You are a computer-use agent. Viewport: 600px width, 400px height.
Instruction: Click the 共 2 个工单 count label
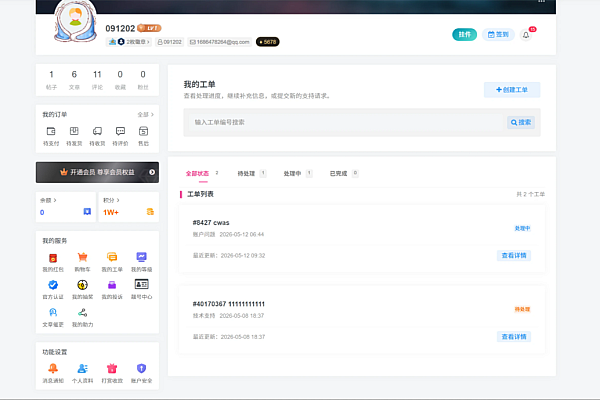pyautogui.click(x=530, y=194)
